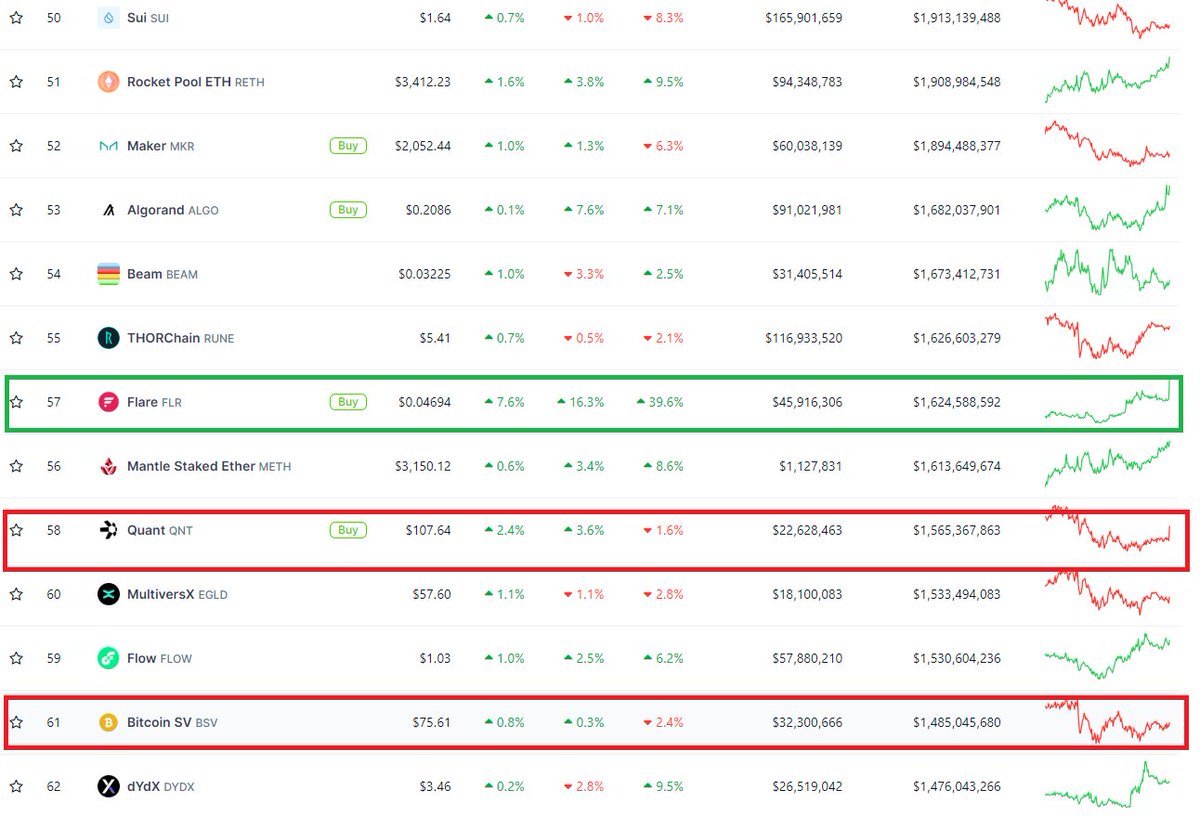
Task: Open the Bitcoin SV BSV link
Action: pos(172,722)
